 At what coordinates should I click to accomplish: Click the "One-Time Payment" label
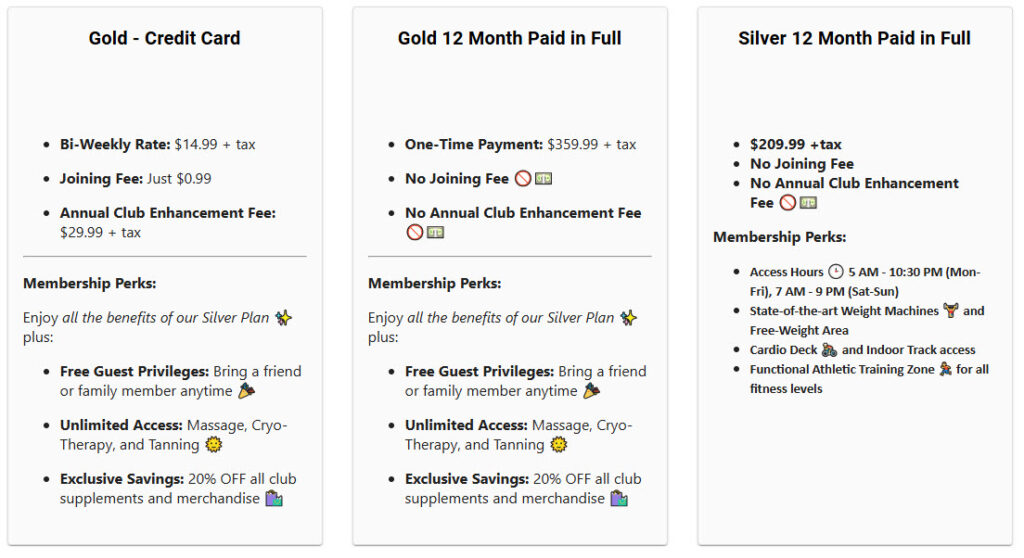coord(474,144)
